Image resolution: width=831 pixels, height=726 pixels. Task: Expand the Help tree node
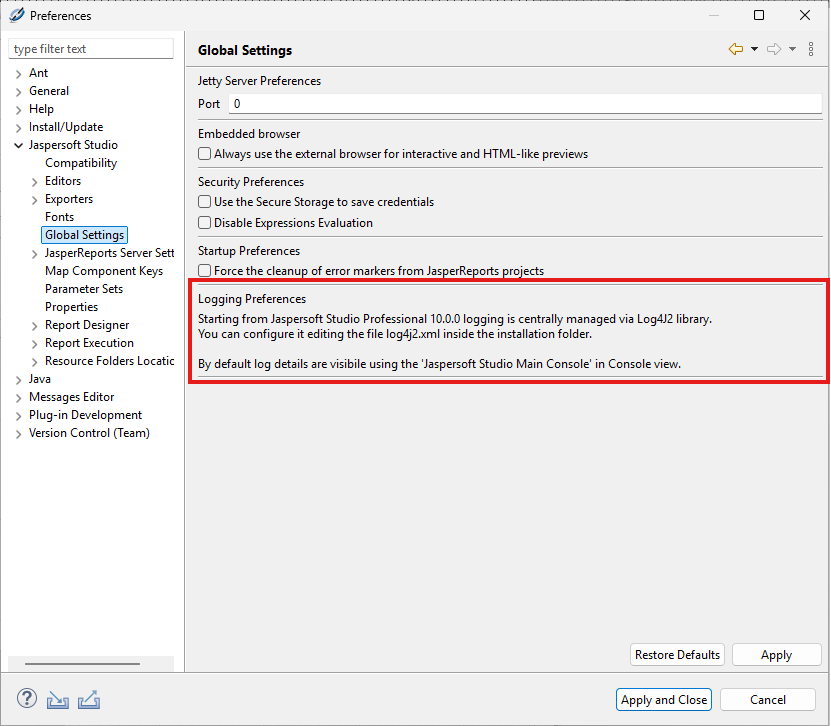(x=19, y=110)
